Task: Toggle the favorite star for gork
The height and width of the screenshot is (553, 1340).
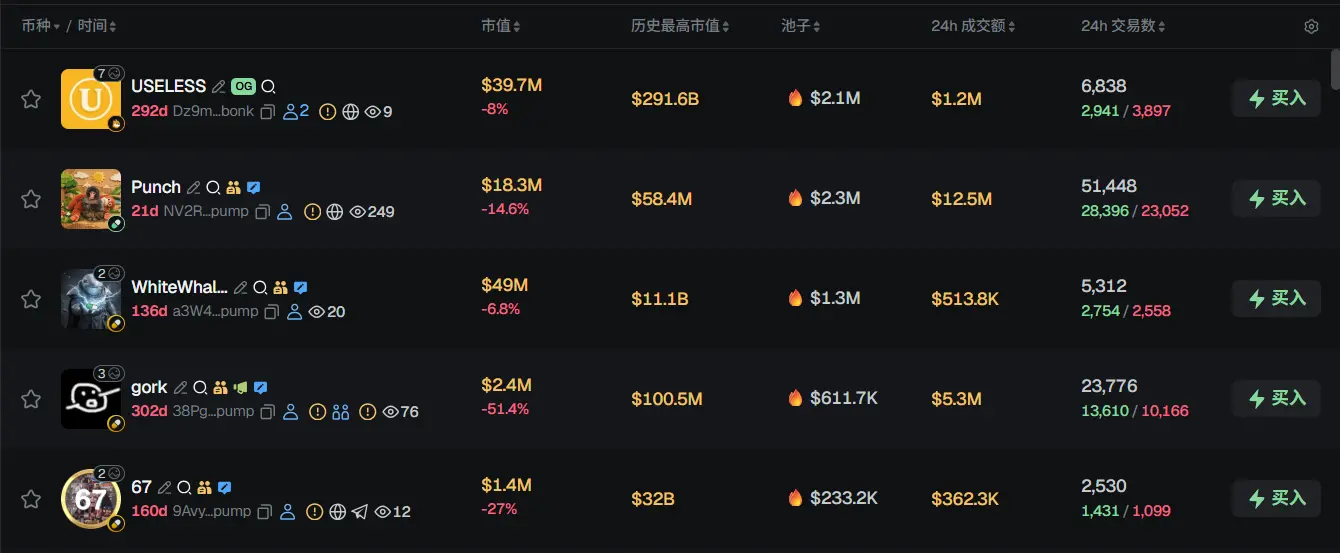Action: pyautogui.click(x=31, y=399)
